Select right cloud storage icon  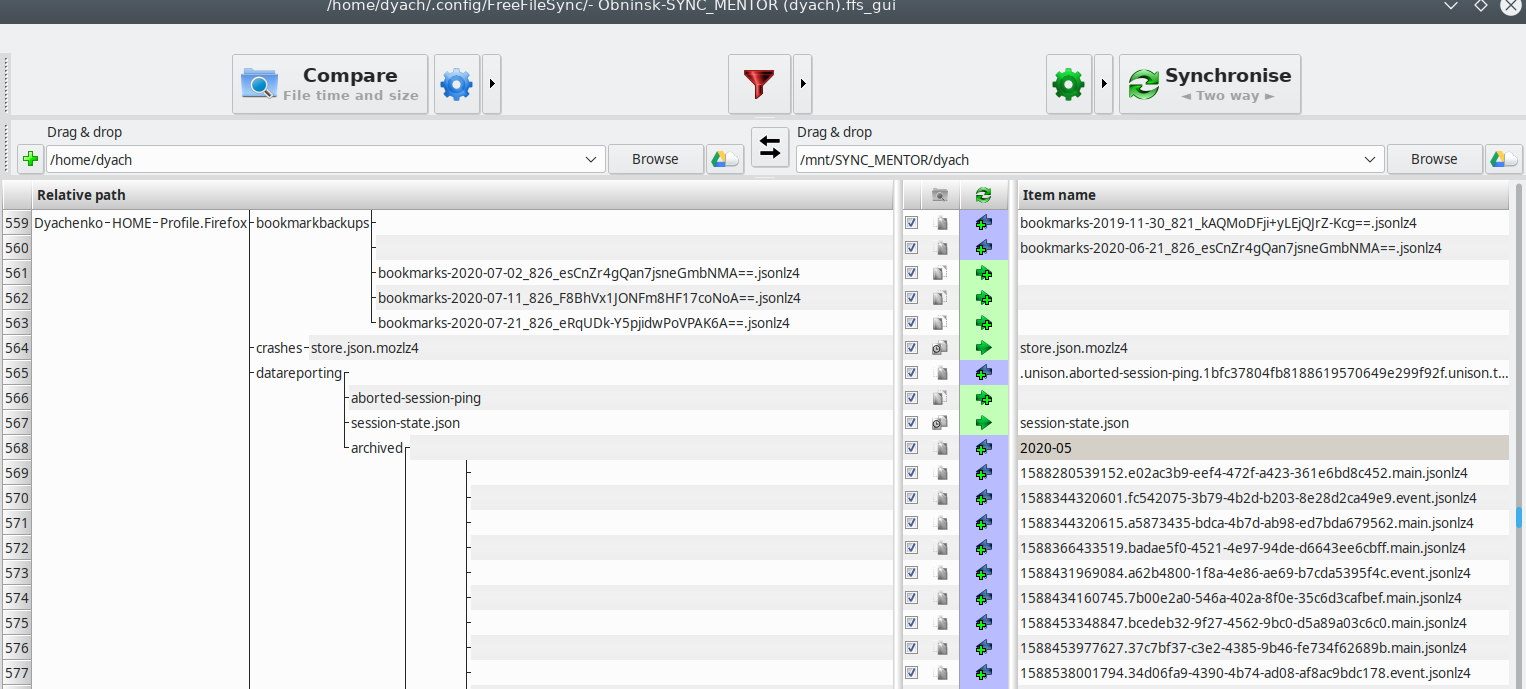coord(1504,159)
